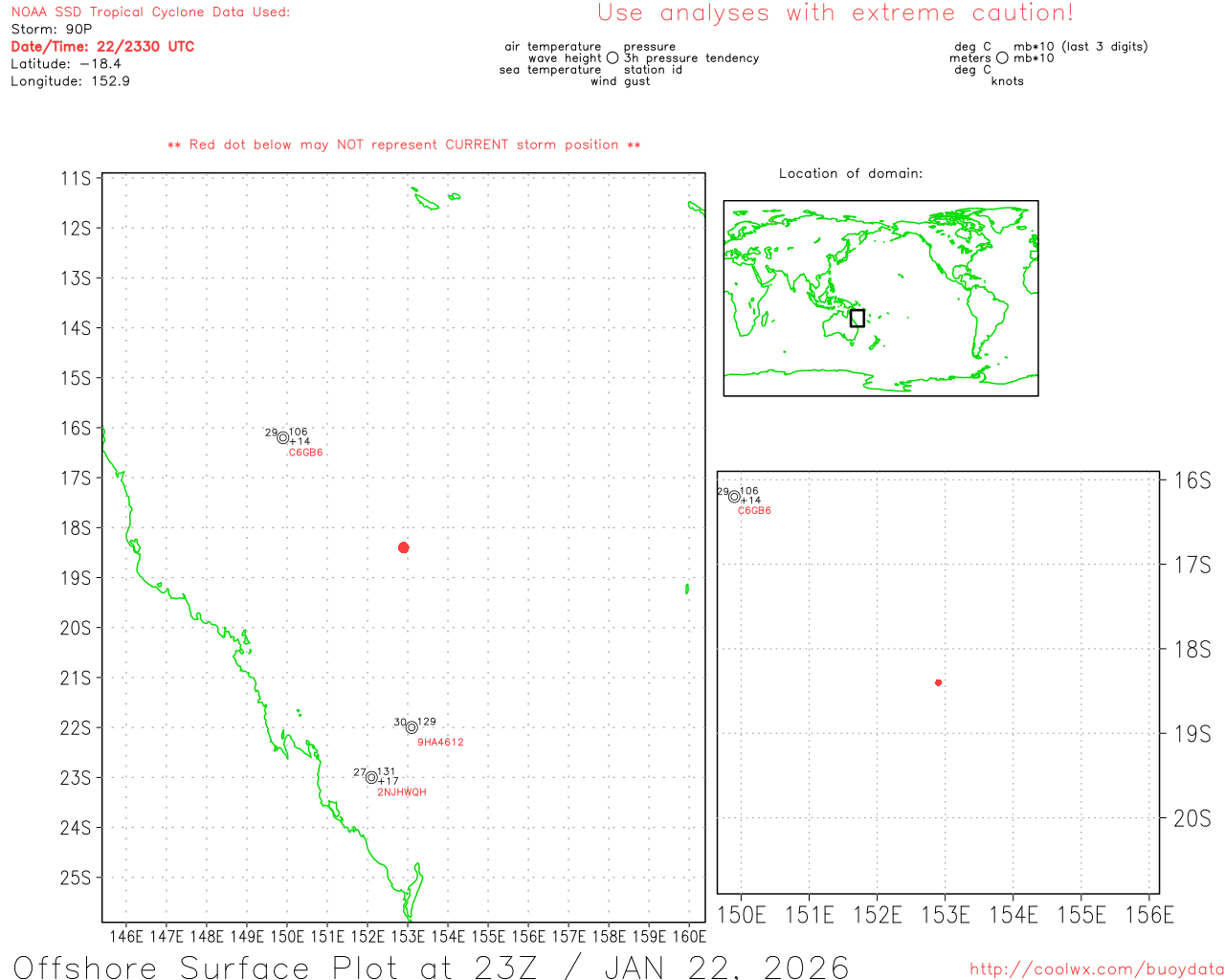The image size is (1225, 980).
Task: Click the 'Date/Time: 22/2330 UTC' text
Action: (102, 47)
